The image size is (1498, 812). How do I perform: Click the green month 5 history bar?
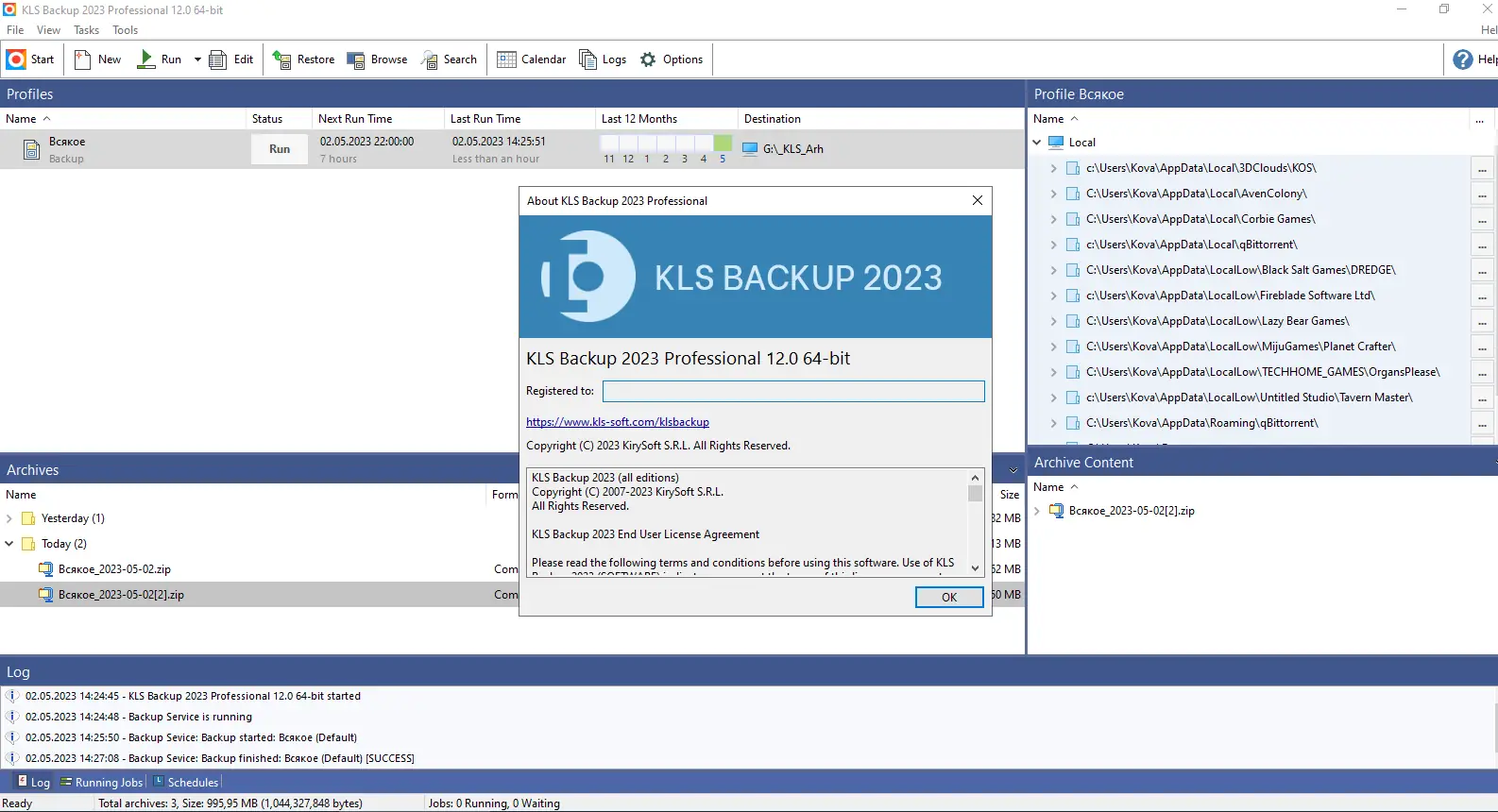tap(723, 143)
